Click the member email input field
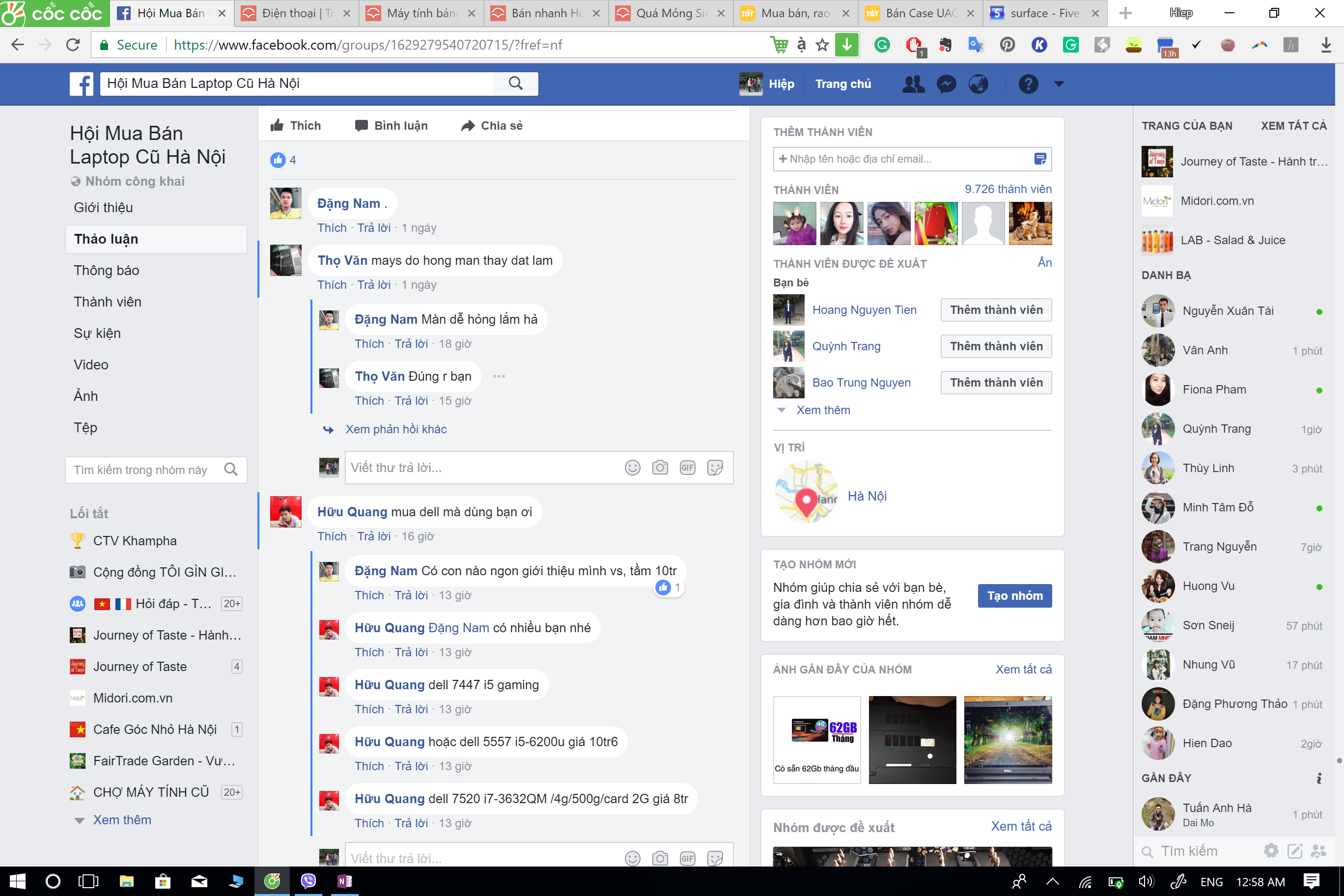Image resolution: width=1344 pixels, height=896 pixels. [x=912, y=159]
